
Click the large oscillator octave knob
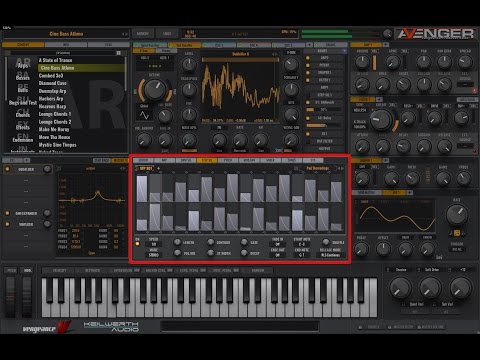coord(155,90)
